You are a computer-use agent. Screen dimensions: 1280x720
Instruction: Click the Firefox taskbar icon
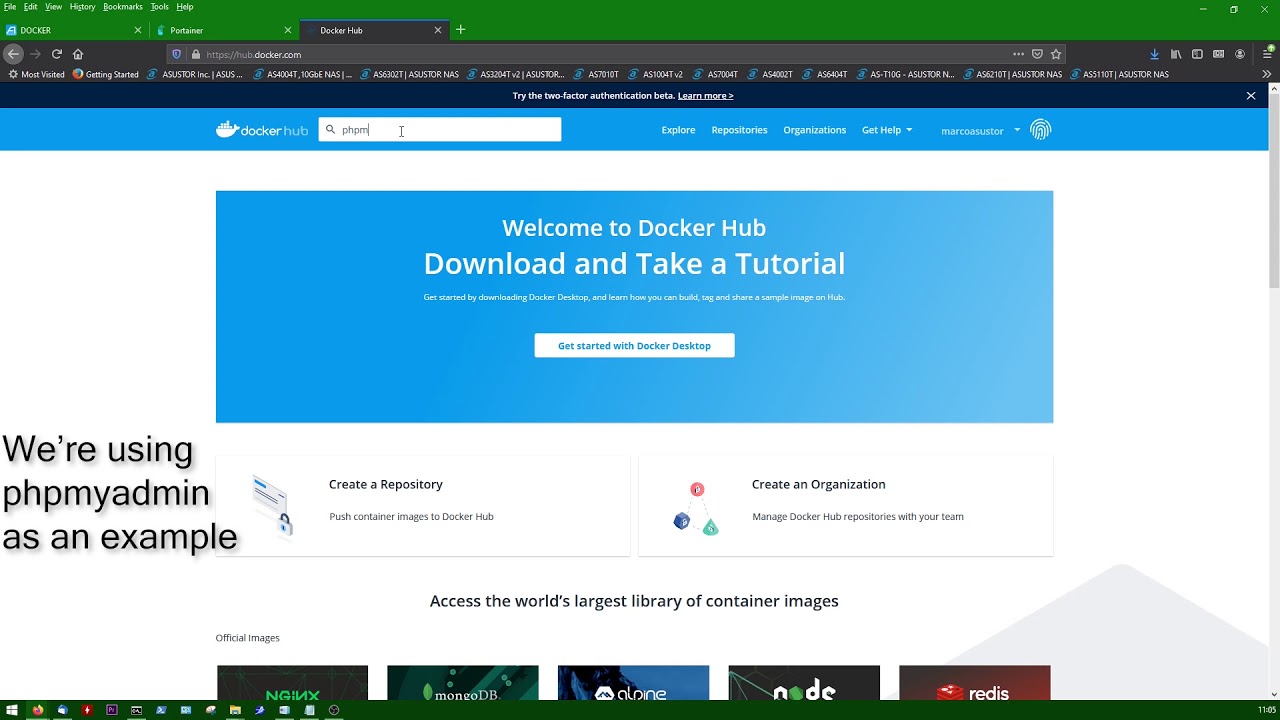tap(38, 710)
